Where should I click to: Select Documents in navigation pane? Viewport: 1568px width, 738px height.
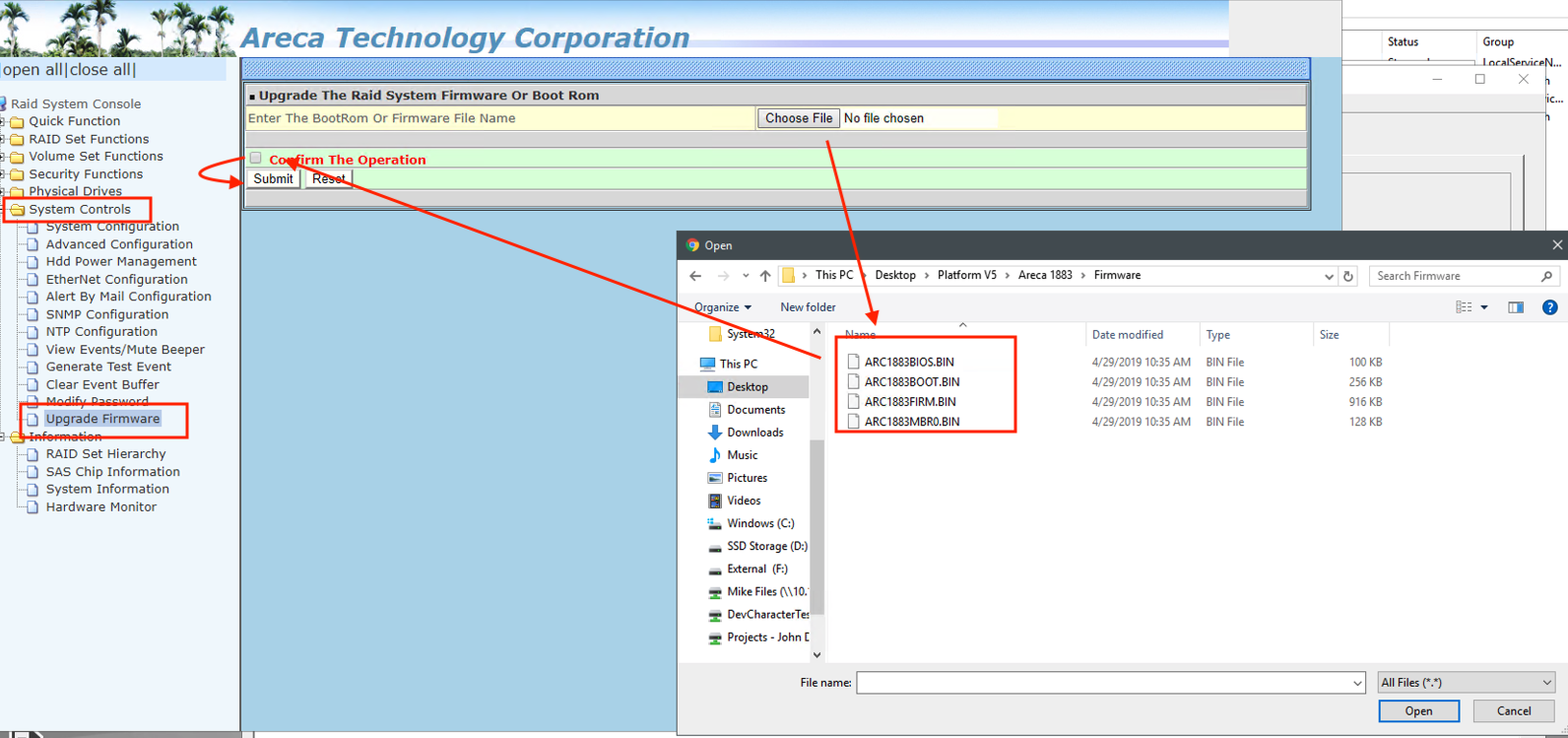(755, 410)
